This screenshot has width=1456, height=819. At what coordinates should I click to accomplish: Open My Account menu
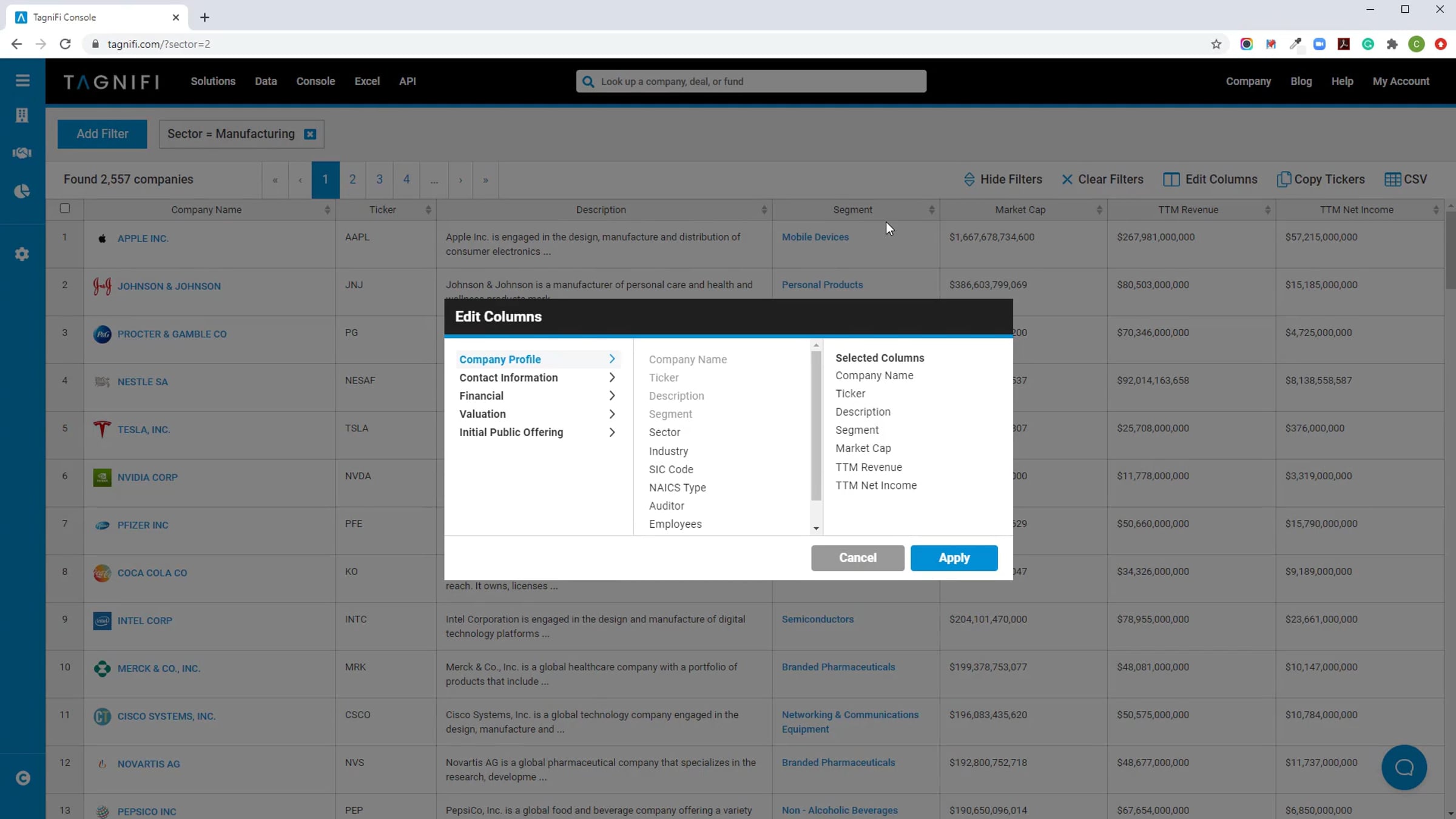(x=1401, y=81)
